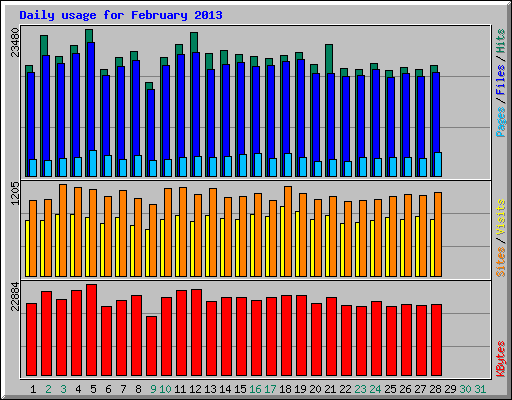Click day 9 on the x-axis
The image size is (512, 400).
pos(153,389)
